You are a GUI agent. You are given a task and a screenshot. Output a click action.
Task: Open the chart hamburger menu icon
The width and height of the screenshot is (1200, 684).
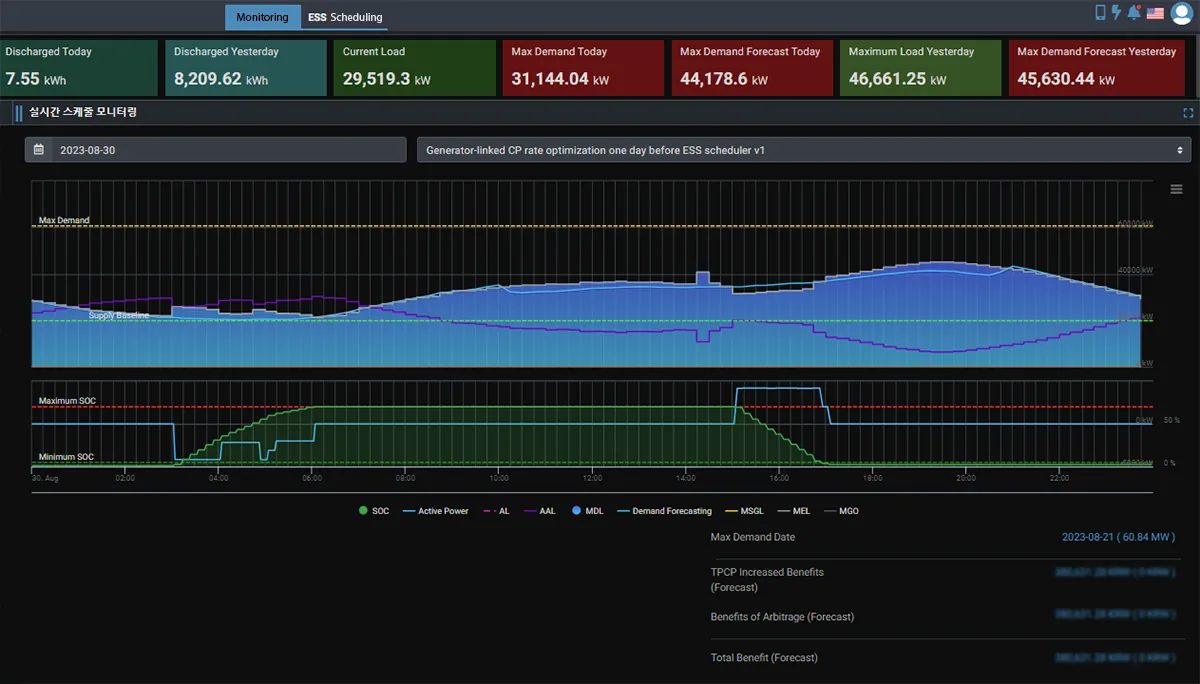tap(1176, 189)
